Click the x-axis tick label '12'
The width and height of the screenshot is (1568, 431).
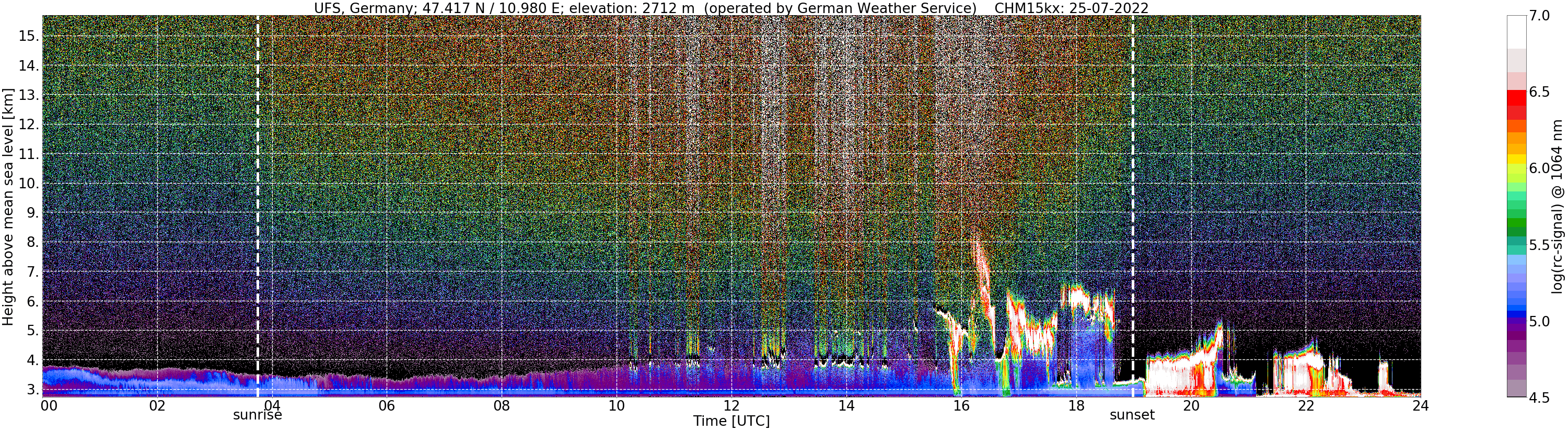(731, 406)
